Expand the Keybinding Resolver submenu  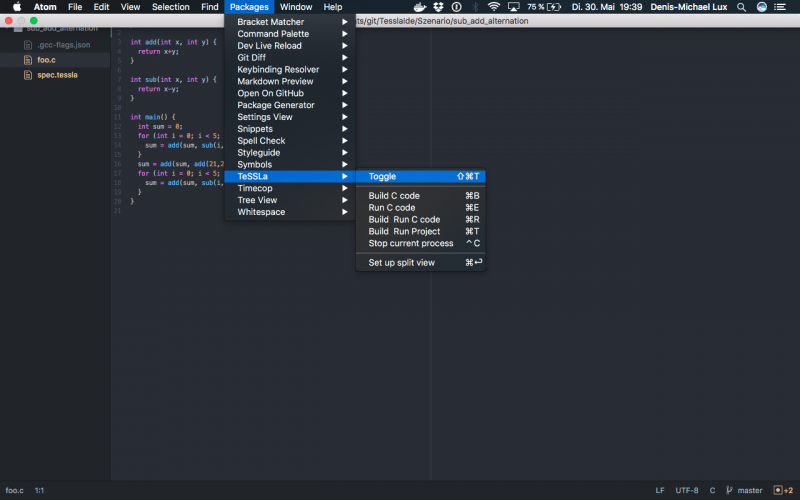coord(290,69)
